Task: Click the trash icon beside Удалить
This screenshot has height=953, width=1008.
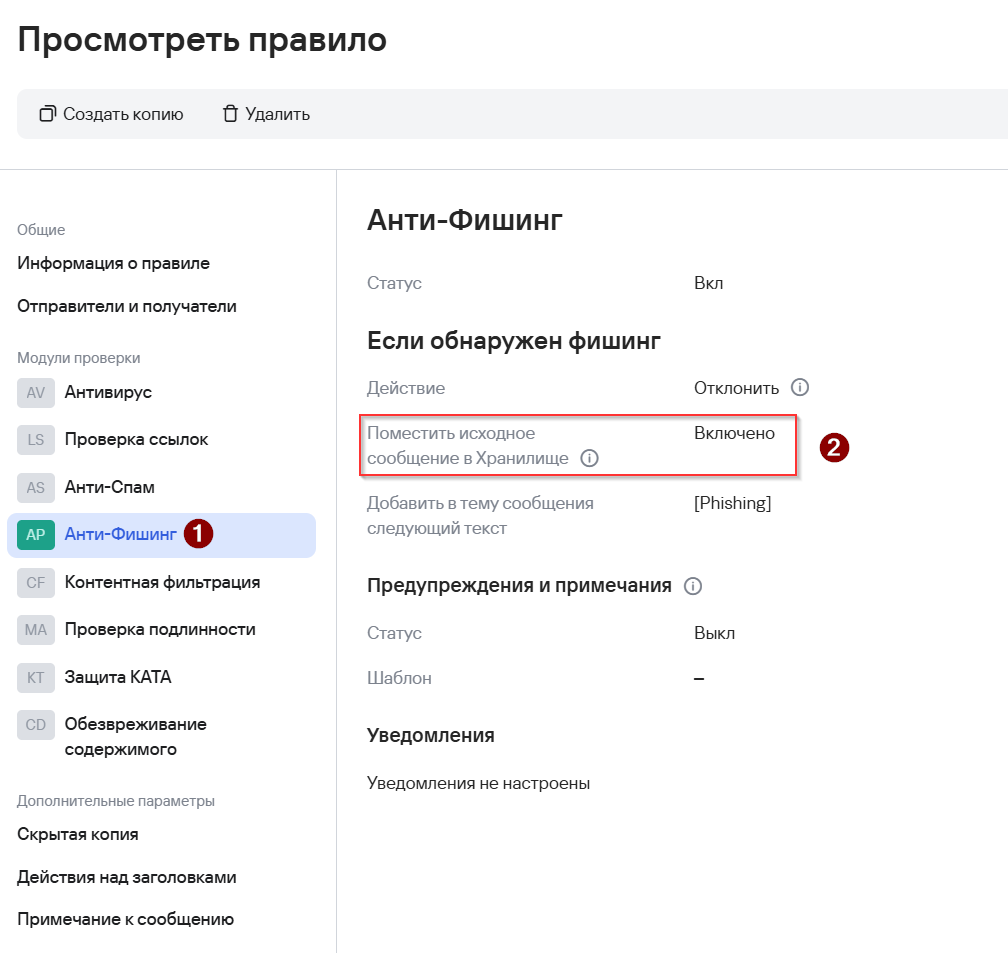Action: (x=230, y=114)
